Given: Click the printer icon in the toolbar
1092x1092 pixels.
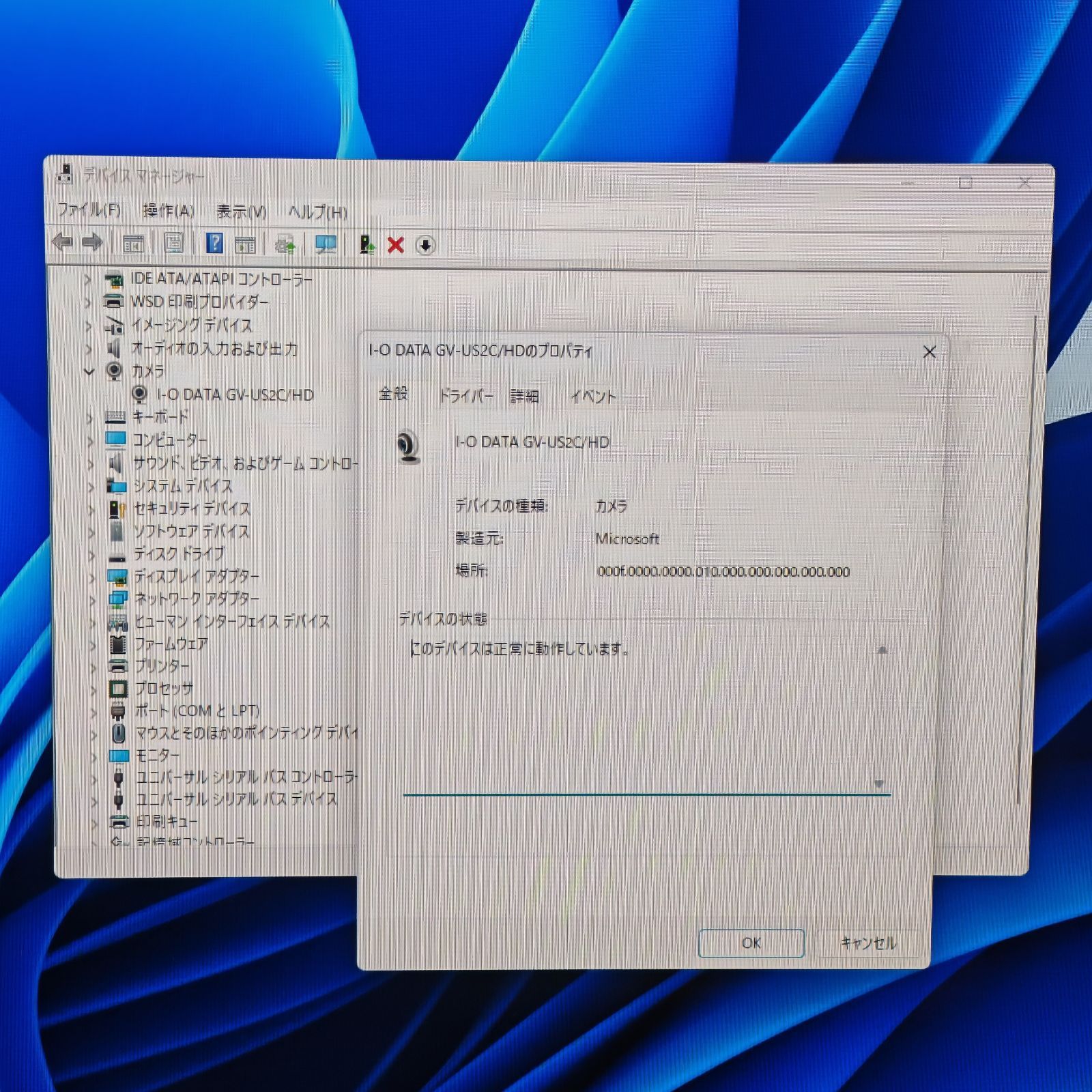Looking at the screenshot, I should pyautogui.click(x=285, y=244).
